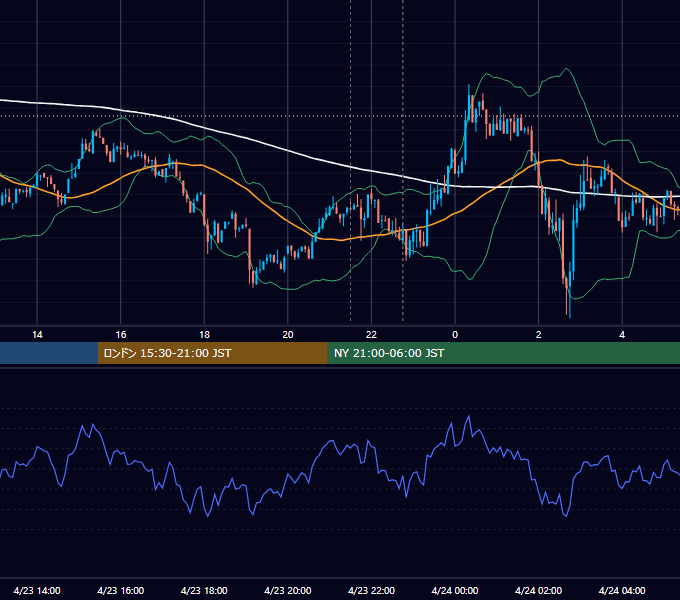Click the 4/23 22:00 label on oscillator axis
680x600 pixels.
click(x=372, y=590)
